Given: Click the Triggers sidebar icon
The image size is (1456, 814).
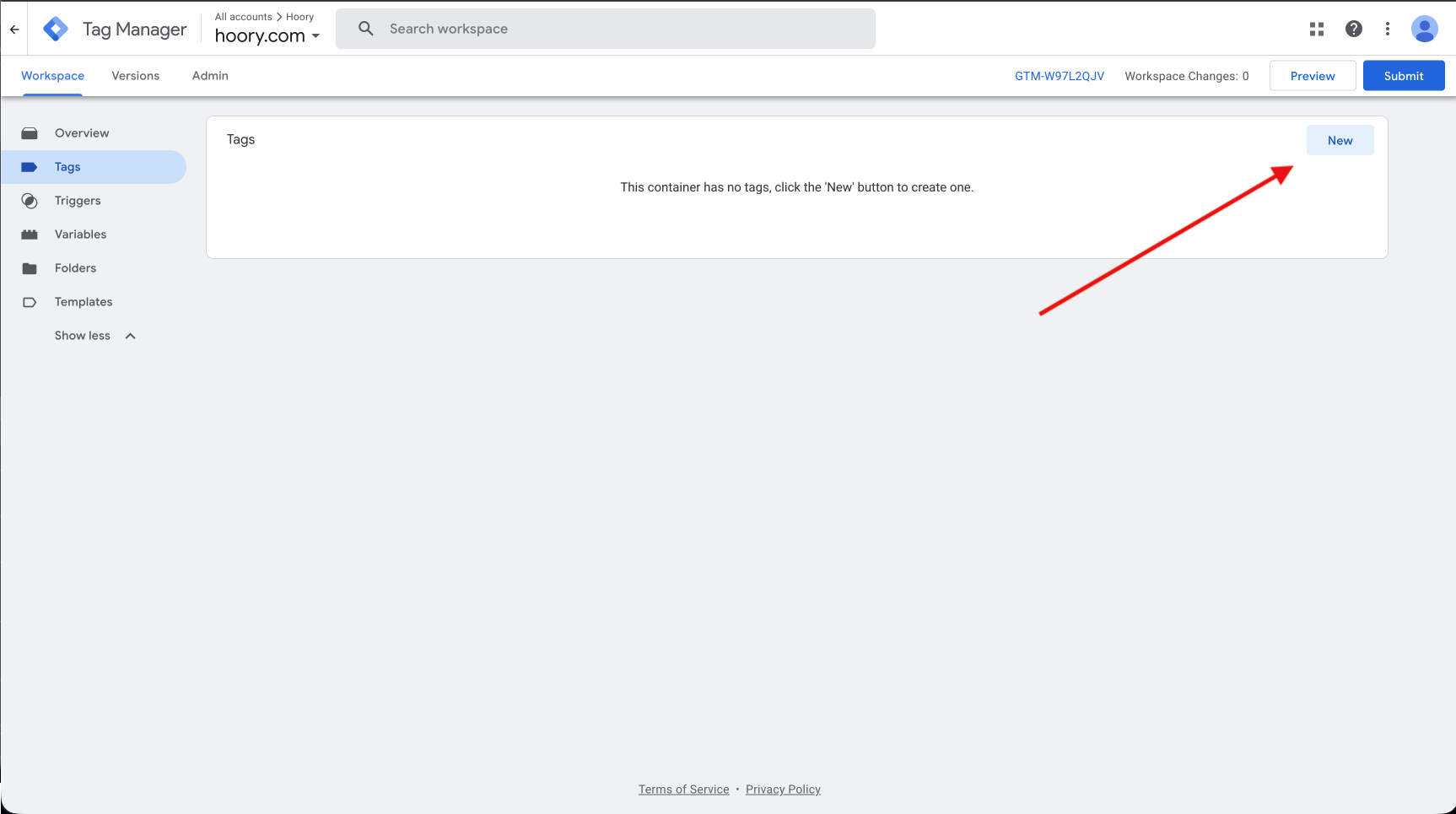Looking at the screenshot, I should 30,201.
